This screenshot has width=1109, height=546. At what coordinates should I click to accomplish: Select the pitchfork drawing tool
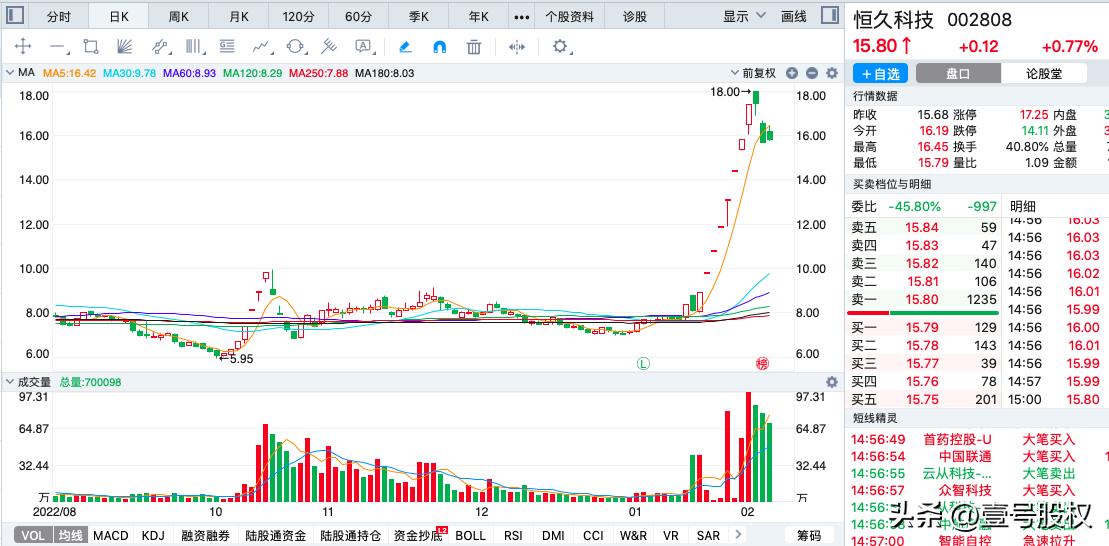329,47
